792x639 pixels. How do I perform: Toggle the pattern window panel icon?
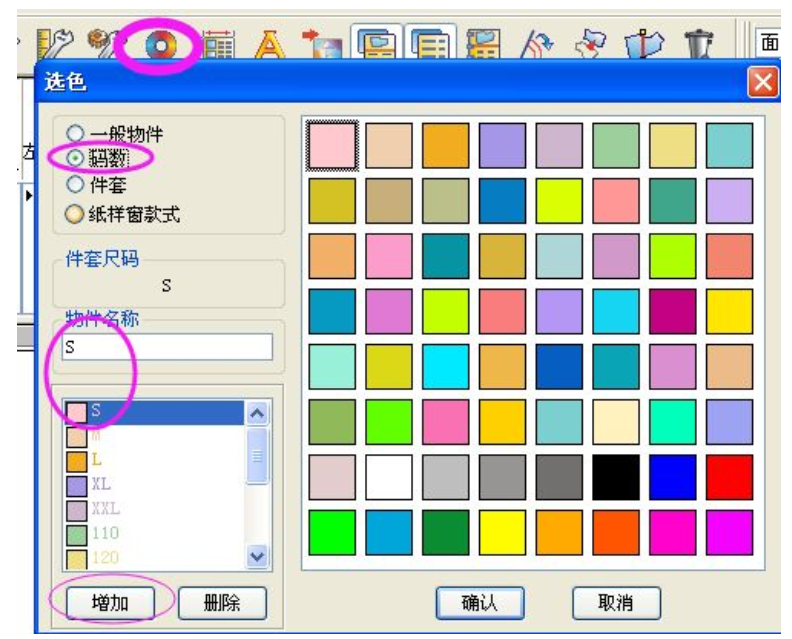[x=376, y=42]
